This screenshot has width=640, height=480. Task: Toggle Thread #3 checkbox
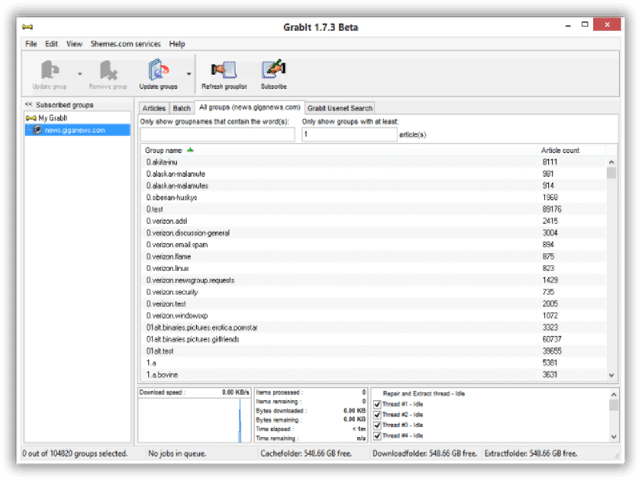tap(378, 425)
